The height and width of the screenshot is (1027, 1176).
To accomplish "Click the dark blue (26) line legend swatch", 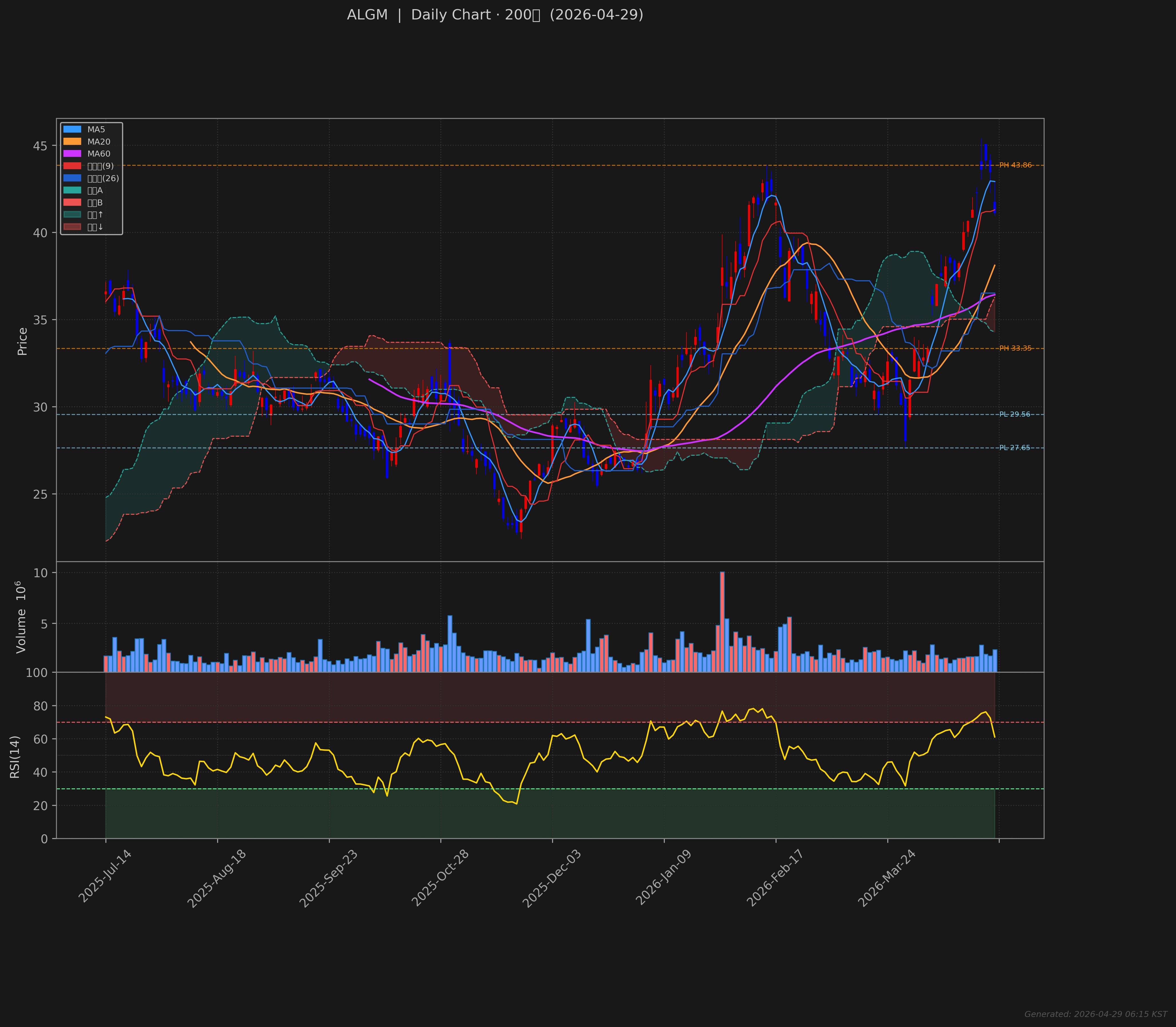I will pyautogui.click(x=72, y=178).
